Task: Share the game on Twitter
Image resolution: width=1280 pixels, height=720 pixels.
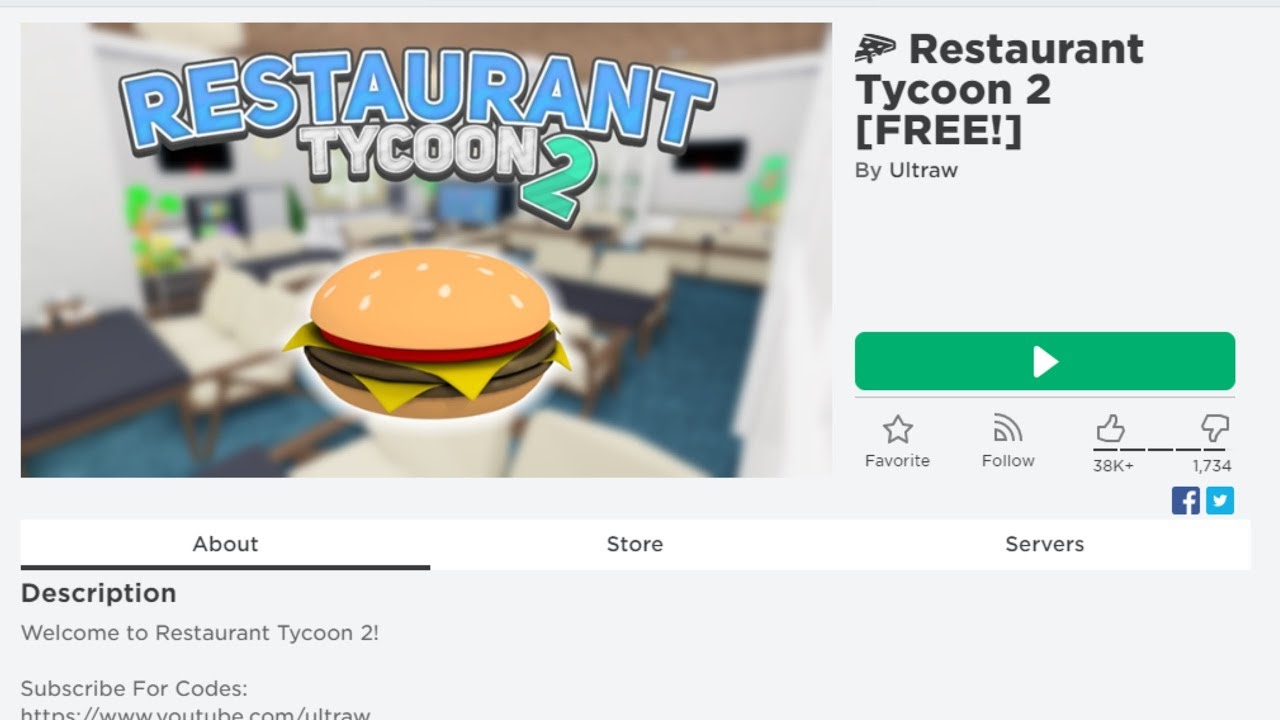Action: [x=1220, y=500]
